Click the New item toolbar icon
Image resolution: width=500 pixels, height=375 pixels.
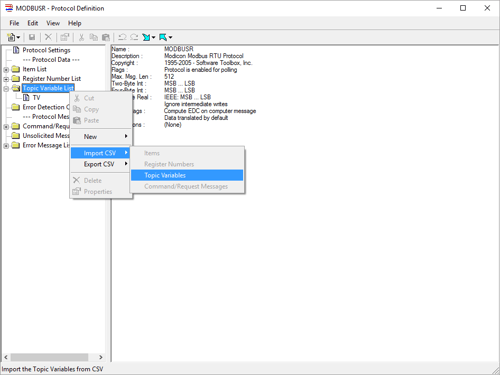pyautogui.click(x=11, y=37)
